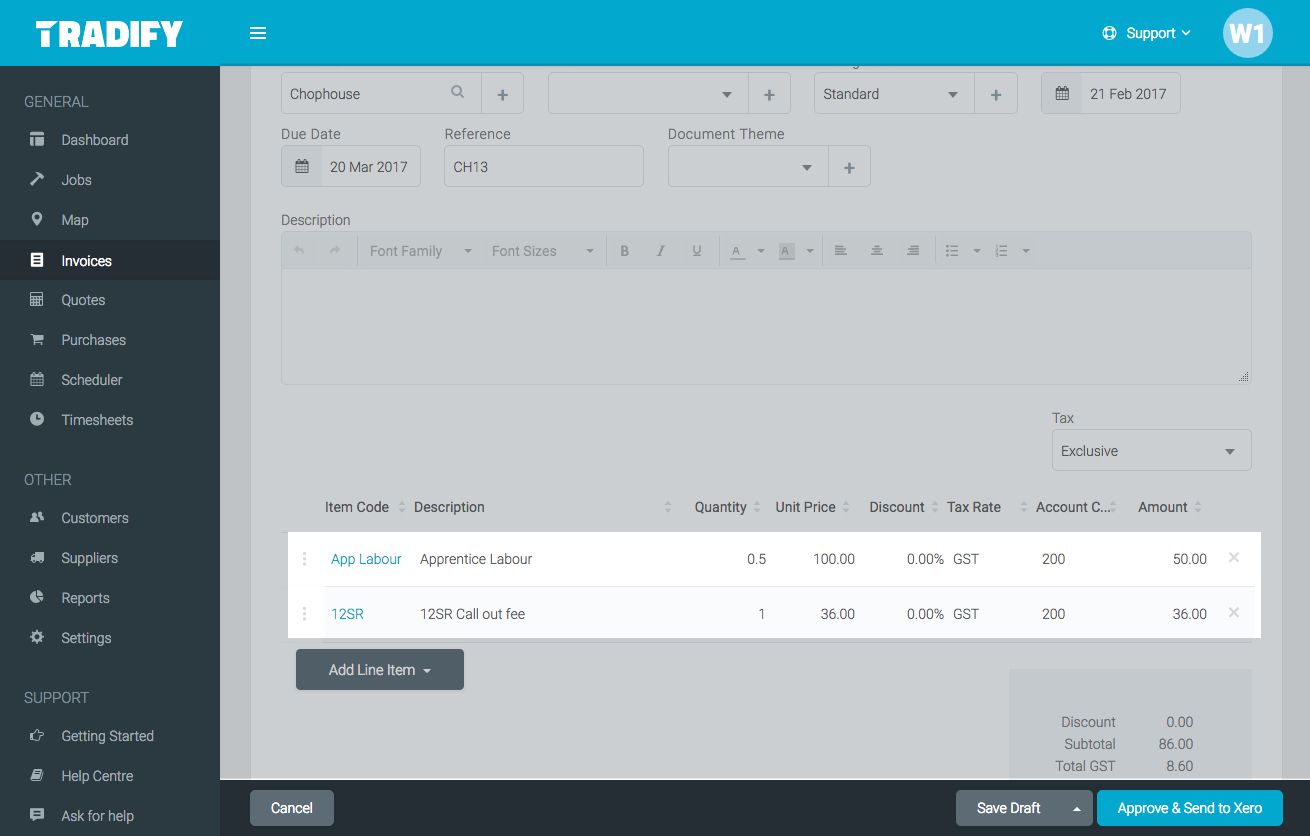Toggle bold formatting in the Description editor
Image resolution: width=1310 pixels, height=836 pixels.
[624, 250]
